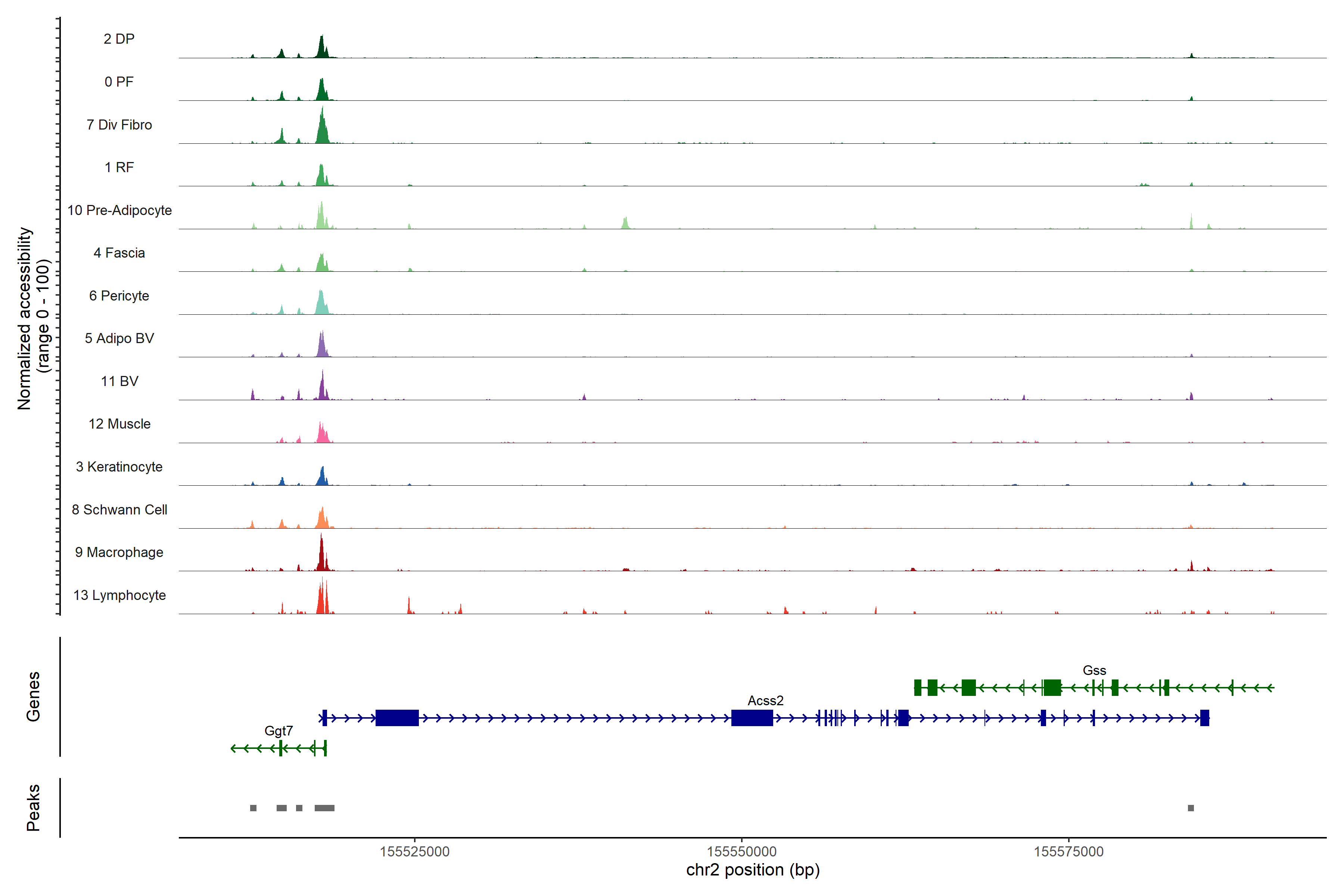Click the 9 Macrophage track label
1344x896 pixels.
point(119,553)
